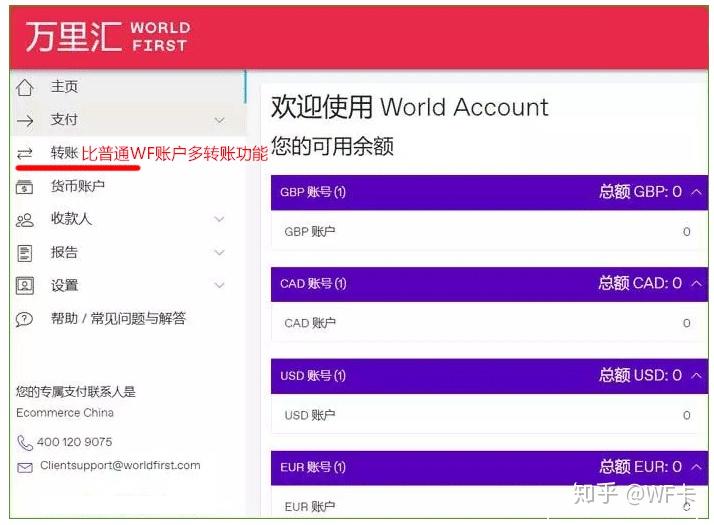Click the 总额 CAD: 0 total
This screenshot has height=525, width=714.
[640, 283]
